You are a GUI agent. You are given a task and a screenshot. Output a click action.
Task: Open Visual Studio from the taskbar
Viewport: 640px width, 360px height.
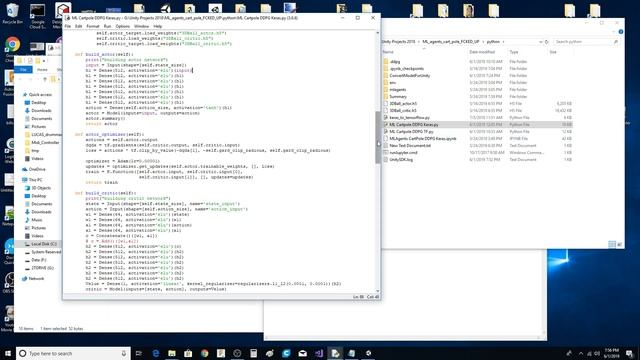[x=319, y=353]
